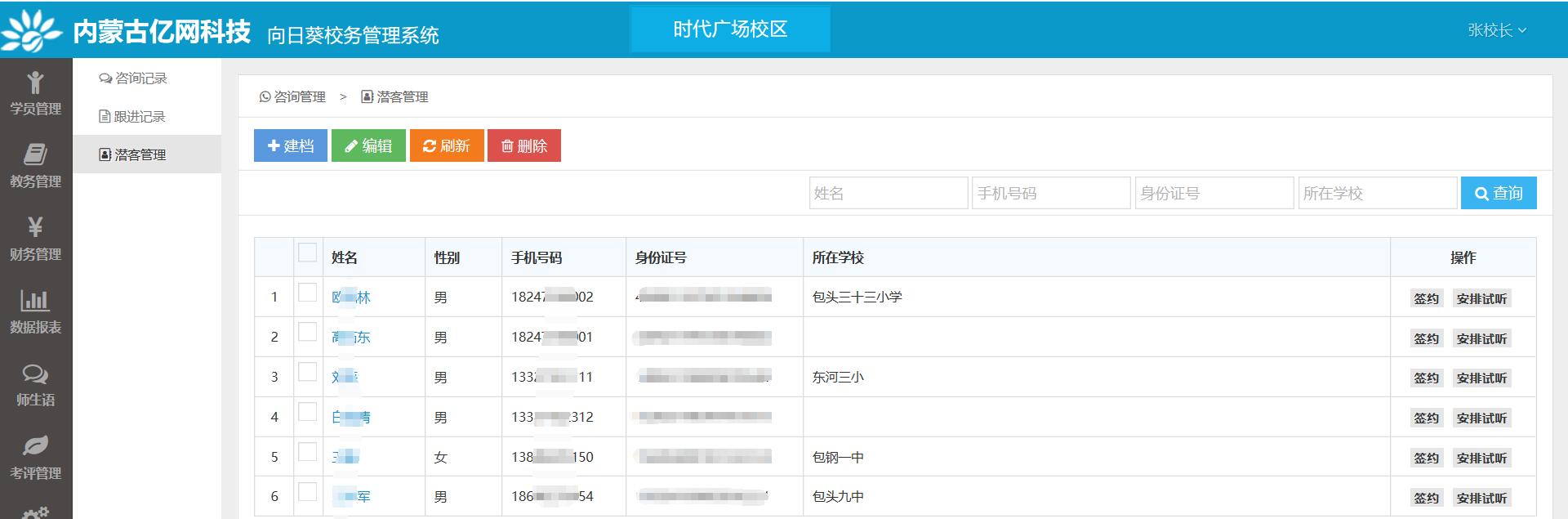The height and width of the screenshot is (519, 1568).
Task: Check the checkbox for row 1
Action: click(x=308, y=293)
